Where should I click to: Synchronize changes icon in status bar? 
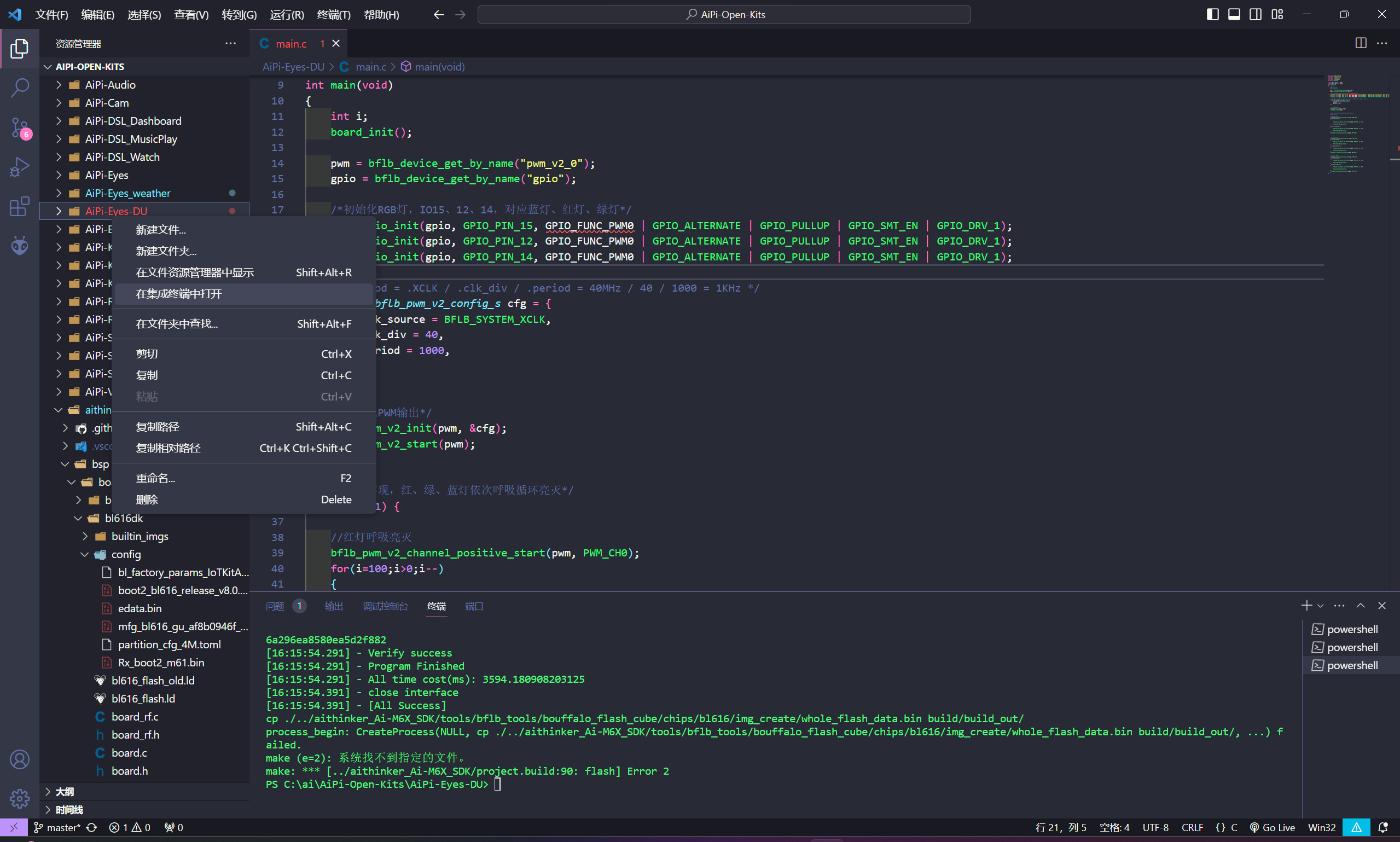pyautogui.click(x=91, y=827)
